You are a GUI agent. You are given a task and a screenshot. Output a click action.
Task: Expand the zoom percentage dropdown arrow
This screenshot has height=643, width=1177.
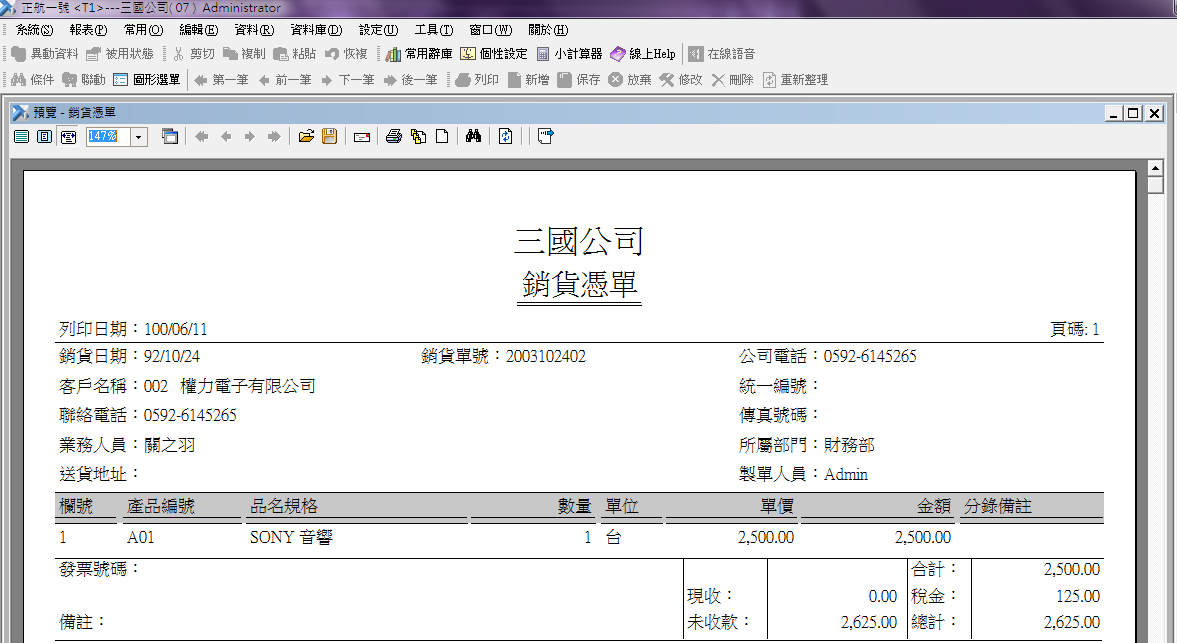[139, 137]
